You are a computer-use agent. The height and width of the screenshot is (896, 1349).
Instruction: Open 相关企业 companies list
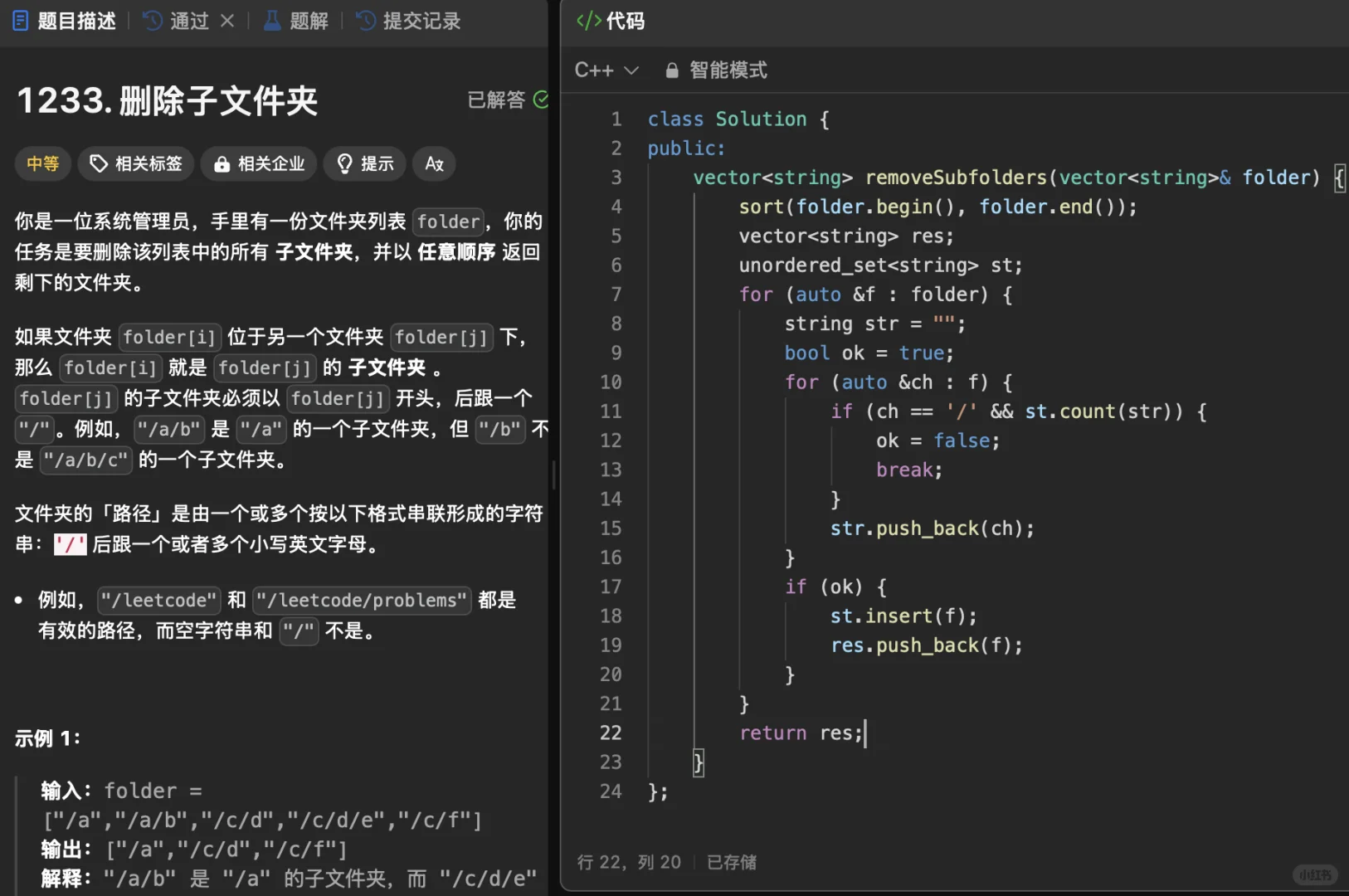pos(259,163)
